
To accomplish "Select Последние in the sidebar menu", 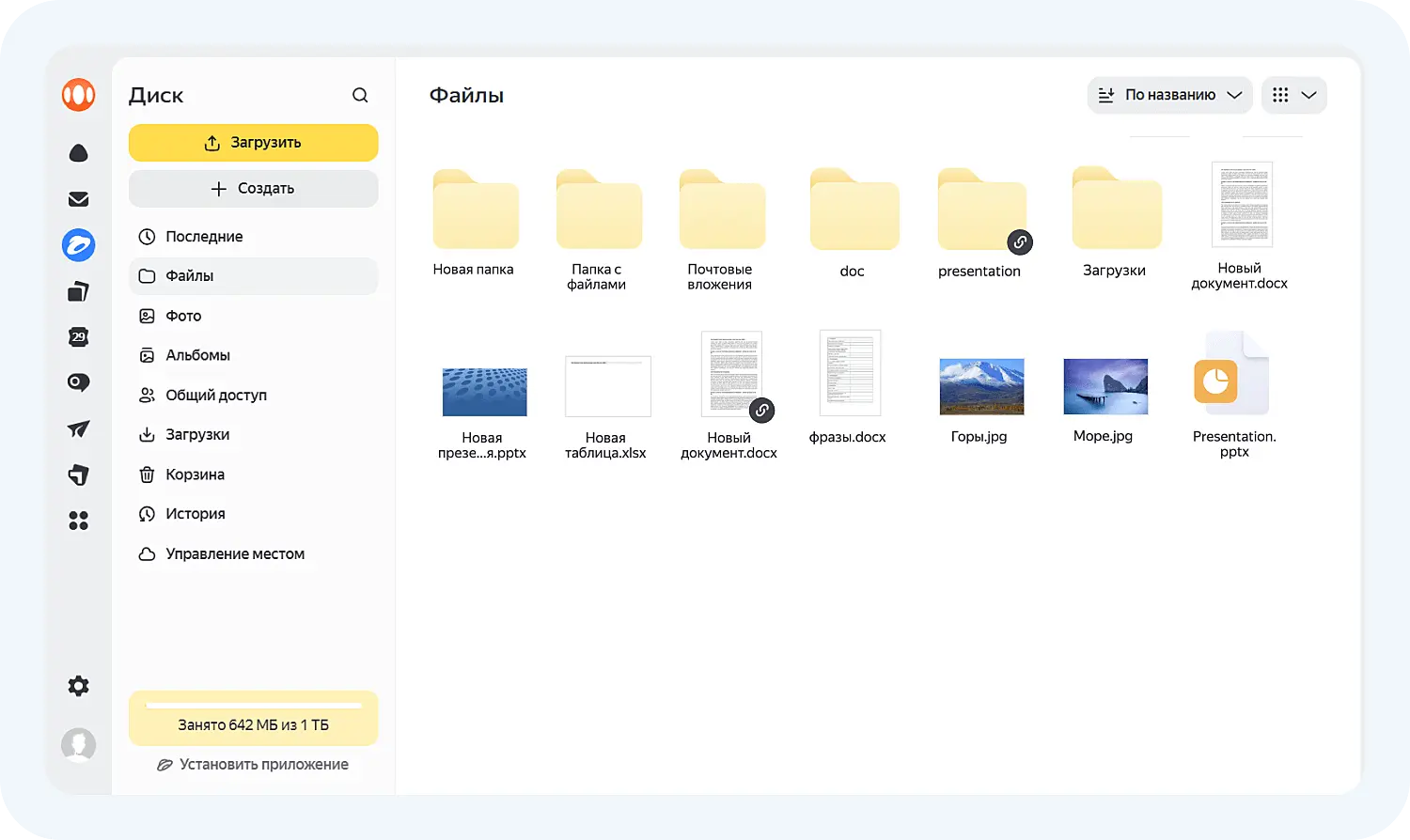I will pos(204,237).
